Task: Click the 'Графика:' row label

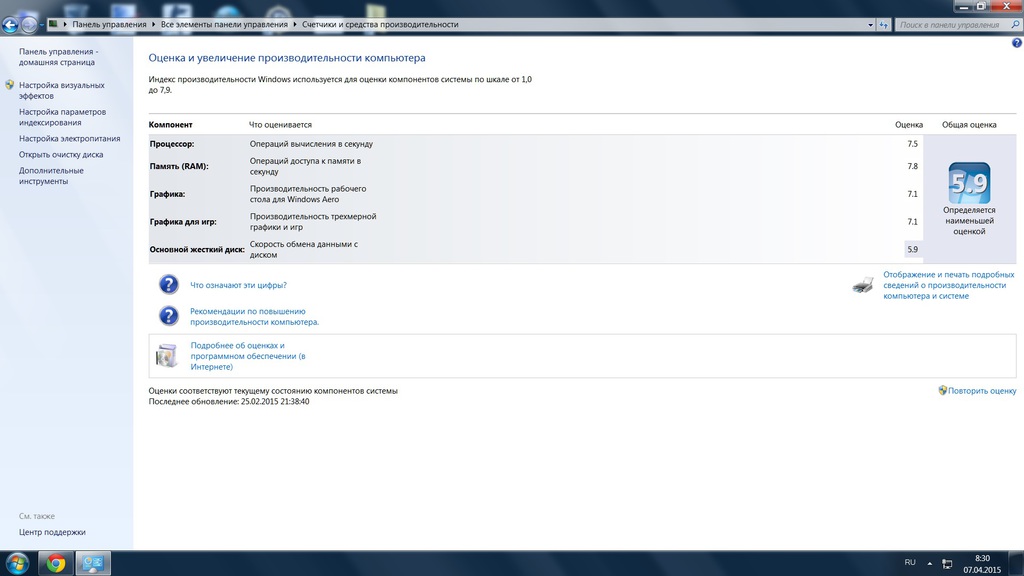Action: (x=167, y=194)
